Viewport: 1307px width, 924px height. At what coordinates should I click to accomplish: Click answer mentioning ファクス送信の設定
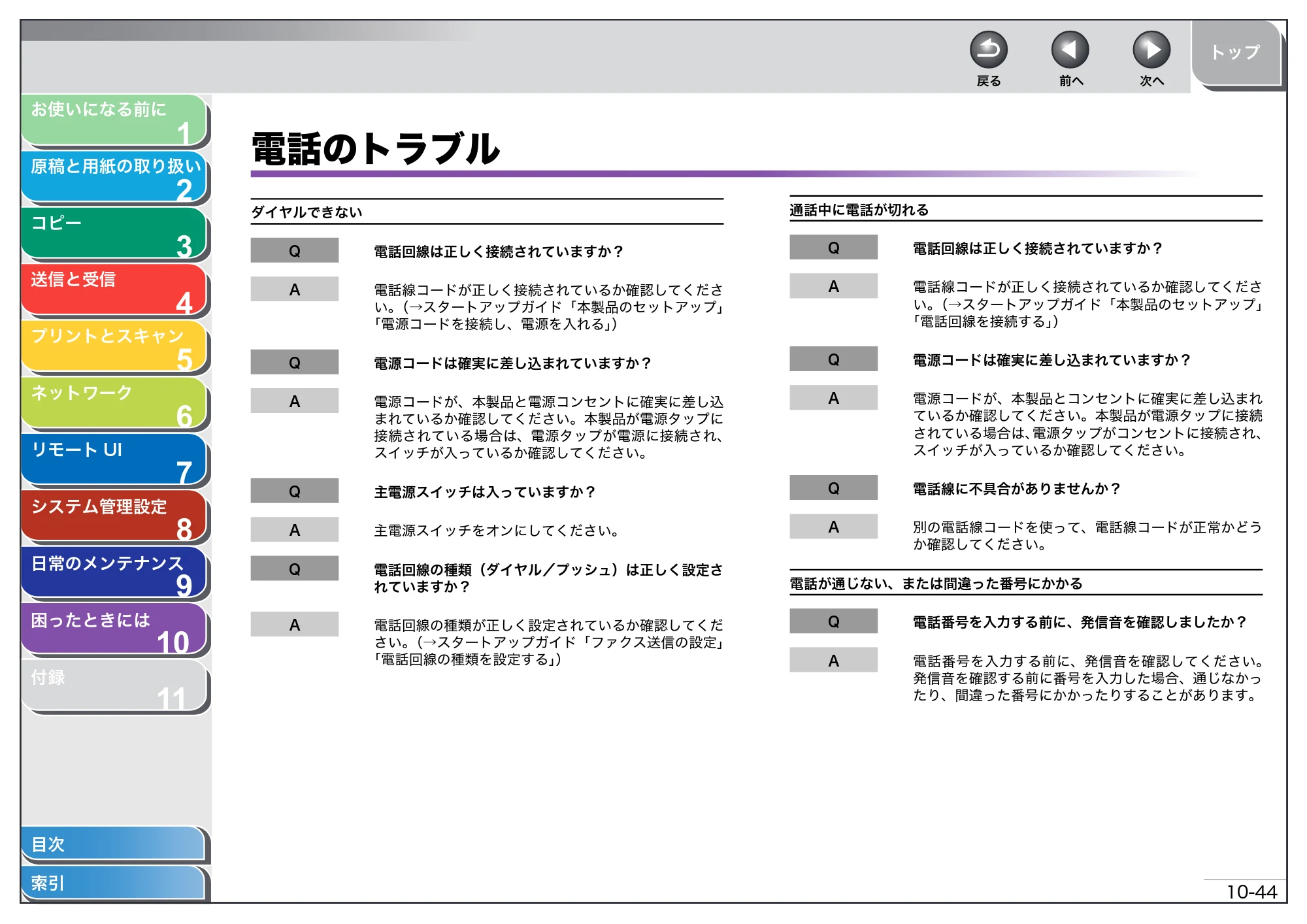(x=548, y=642)
